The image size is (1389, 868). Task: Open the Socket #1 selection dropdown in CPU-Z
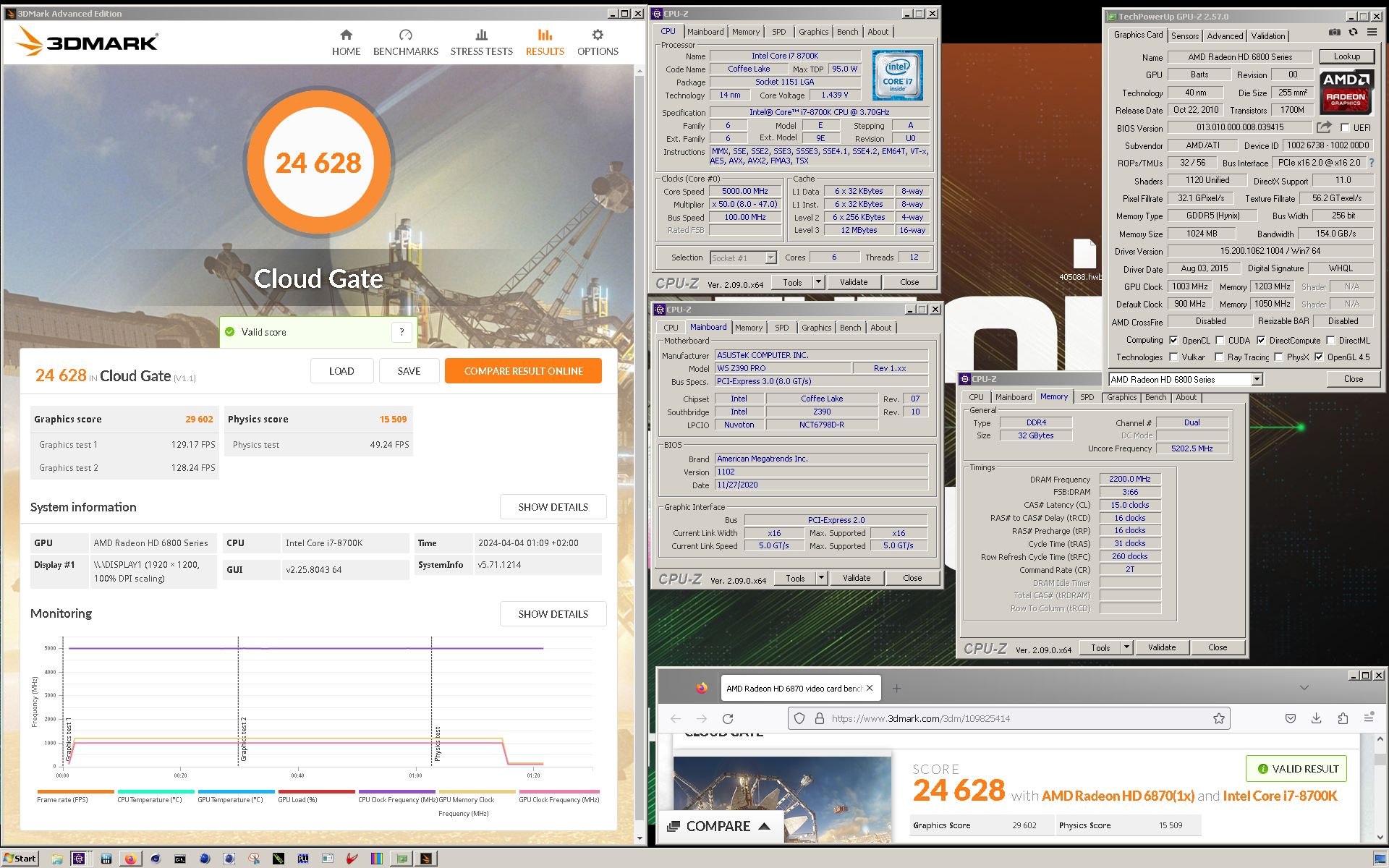pos(770,258)
